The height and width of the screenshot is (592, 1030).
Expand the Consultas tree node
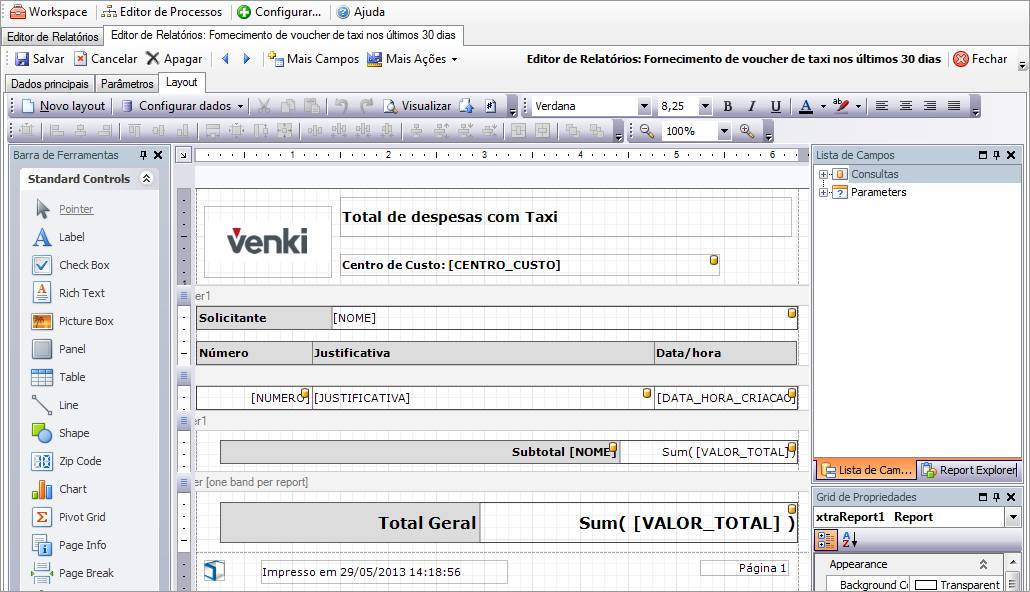(x=823, y=174)
